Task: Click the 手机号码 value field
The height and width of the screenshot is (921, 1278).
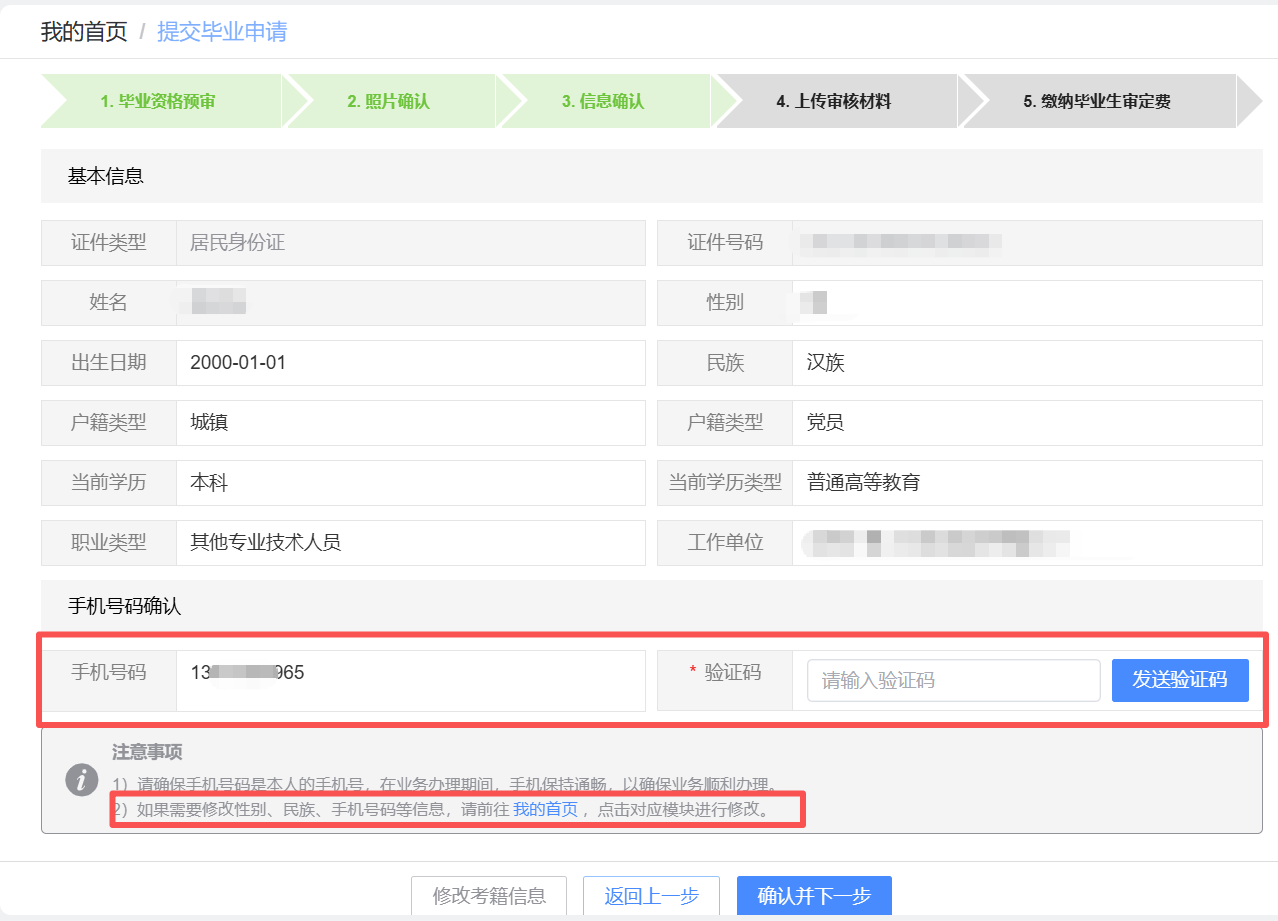Action: pyautogui.click(x=410, y=680)
